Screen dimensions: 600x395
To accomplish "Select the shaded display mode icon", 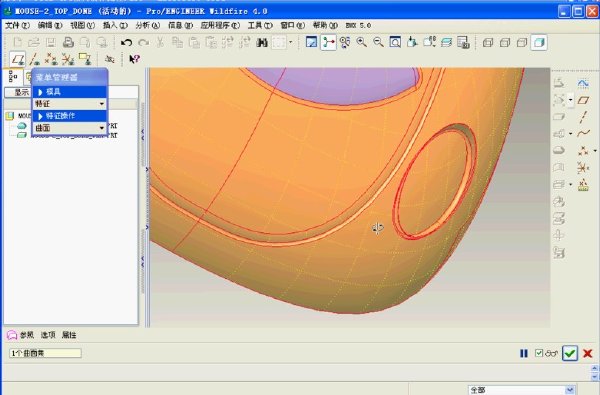I will pos(539,42).
